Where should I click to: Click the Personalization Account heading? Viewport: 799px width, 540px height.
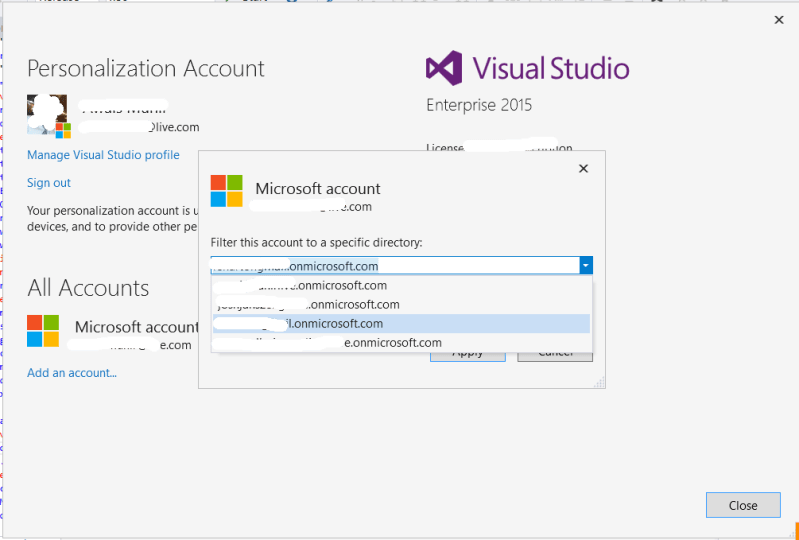point(146,68)
